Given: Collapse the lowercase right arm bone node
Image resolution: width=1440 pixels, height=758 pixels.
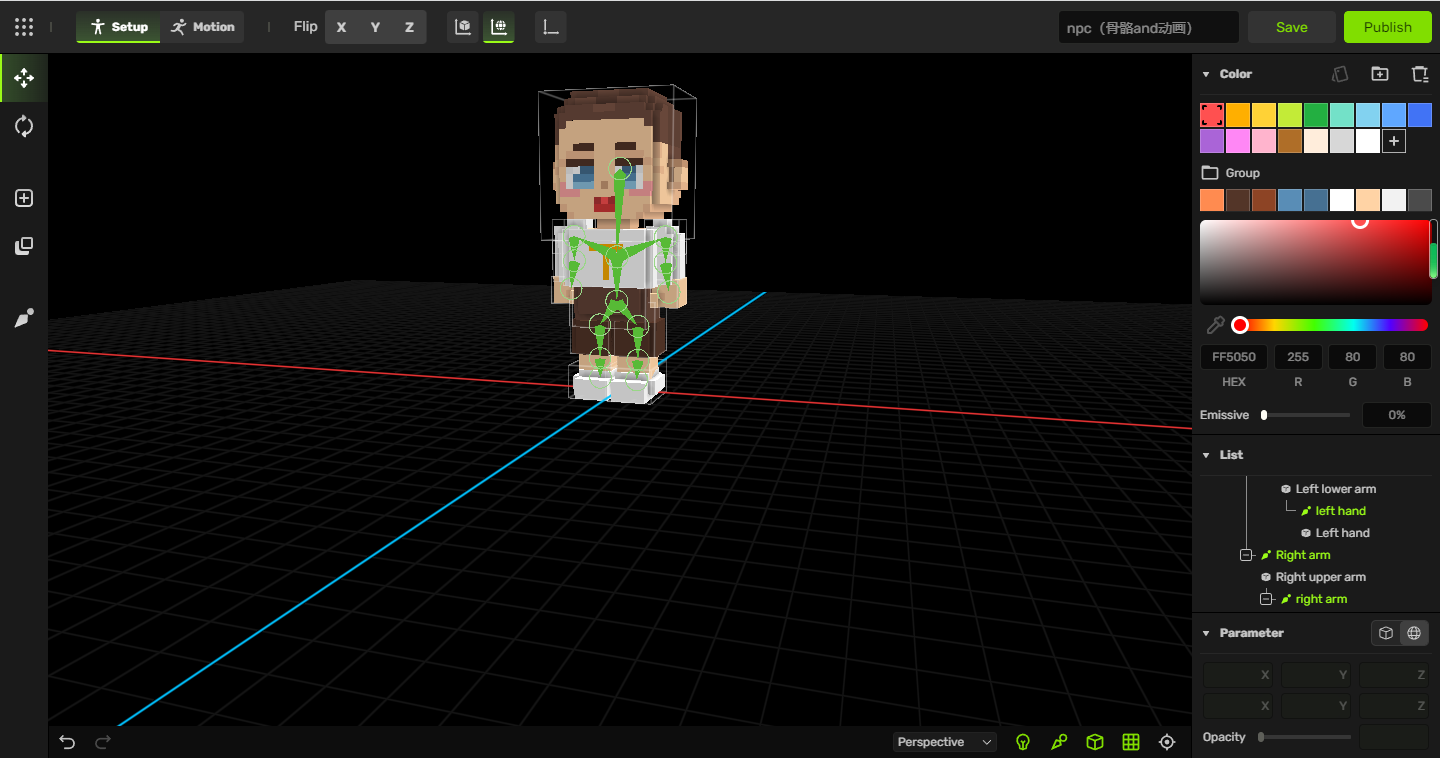Looking at the screenshot, I should tap(1266, 599).
